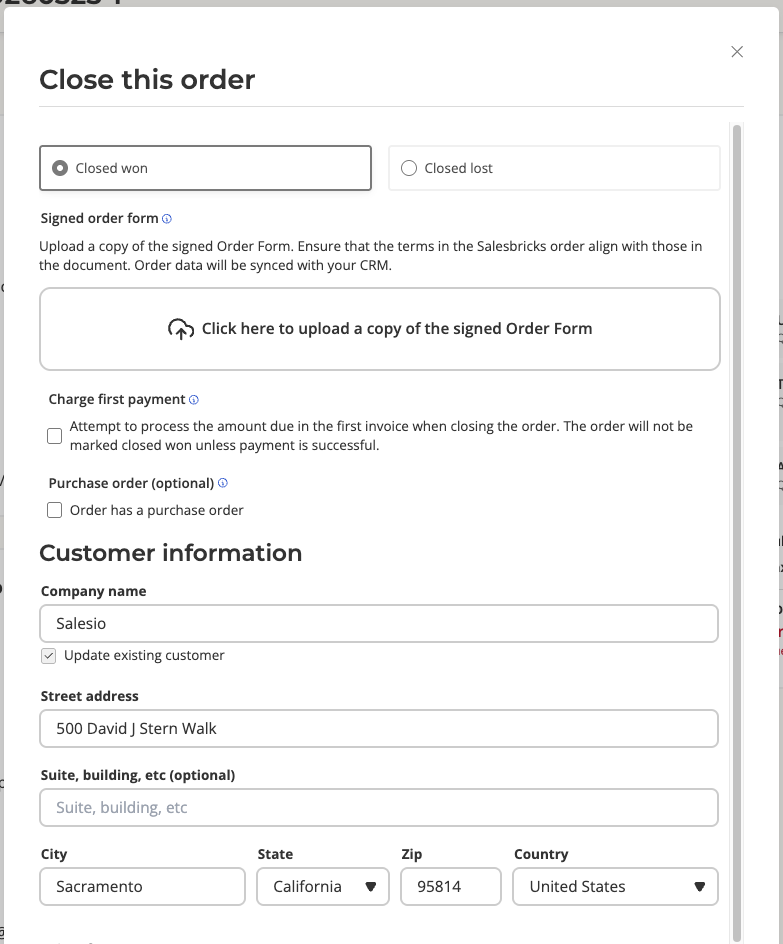Check Order has a purchase order
This screenshot has height=944, width=783.
(55, 511)
